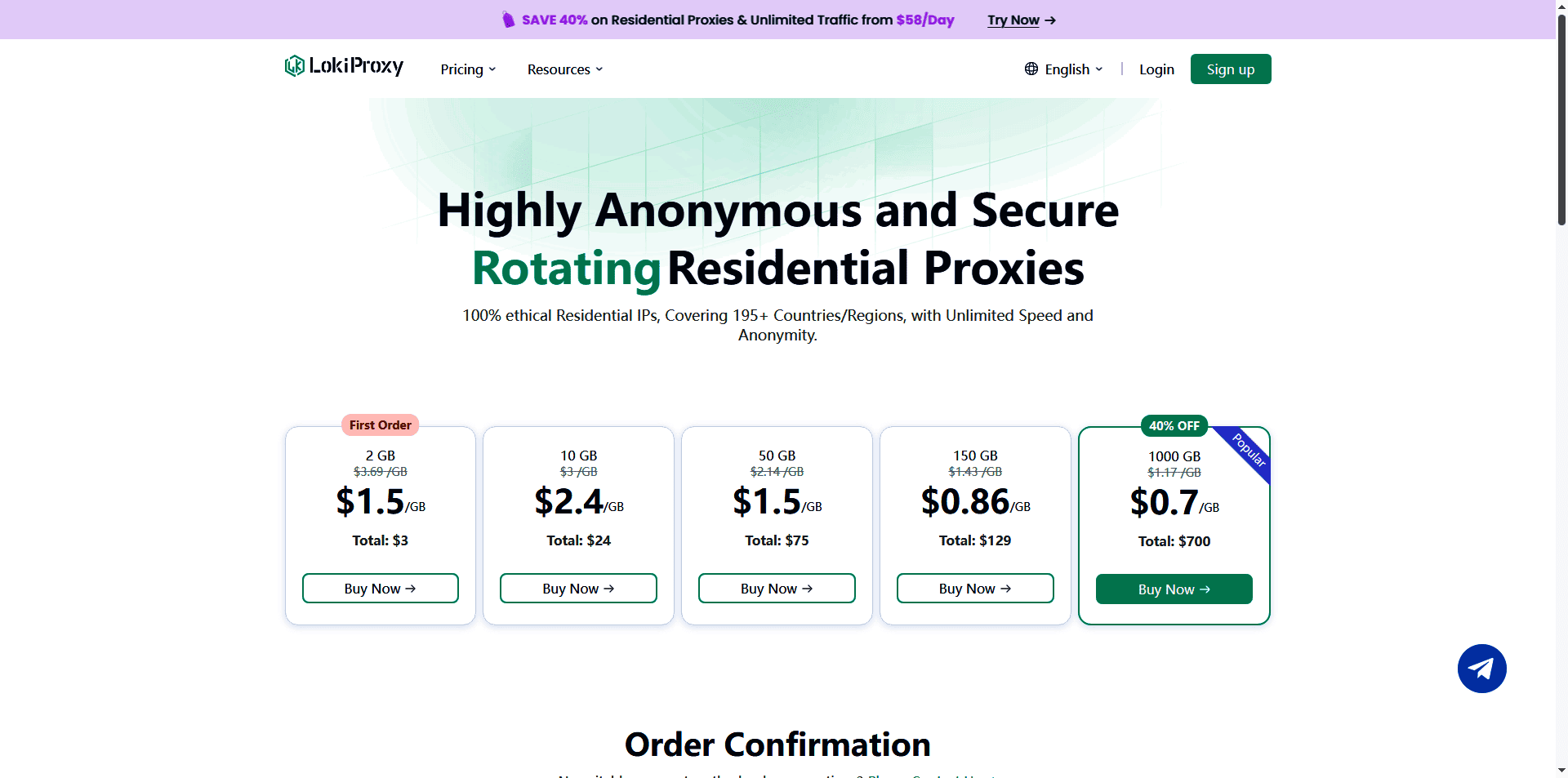Click the LokiProxy logo icon
This screenshot has width=1568, height=778.
[x=294, y=66]
